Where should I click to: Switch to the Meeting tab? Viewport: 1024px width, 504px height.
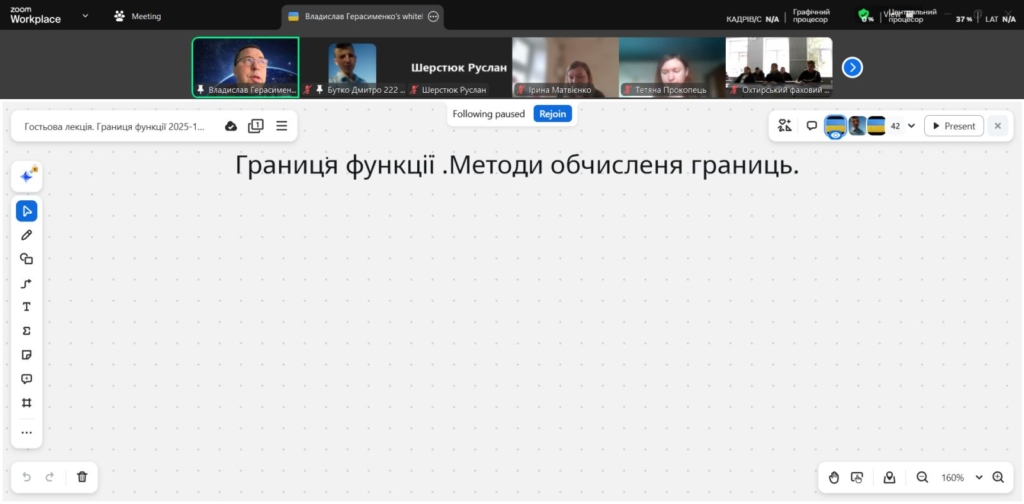137,16
